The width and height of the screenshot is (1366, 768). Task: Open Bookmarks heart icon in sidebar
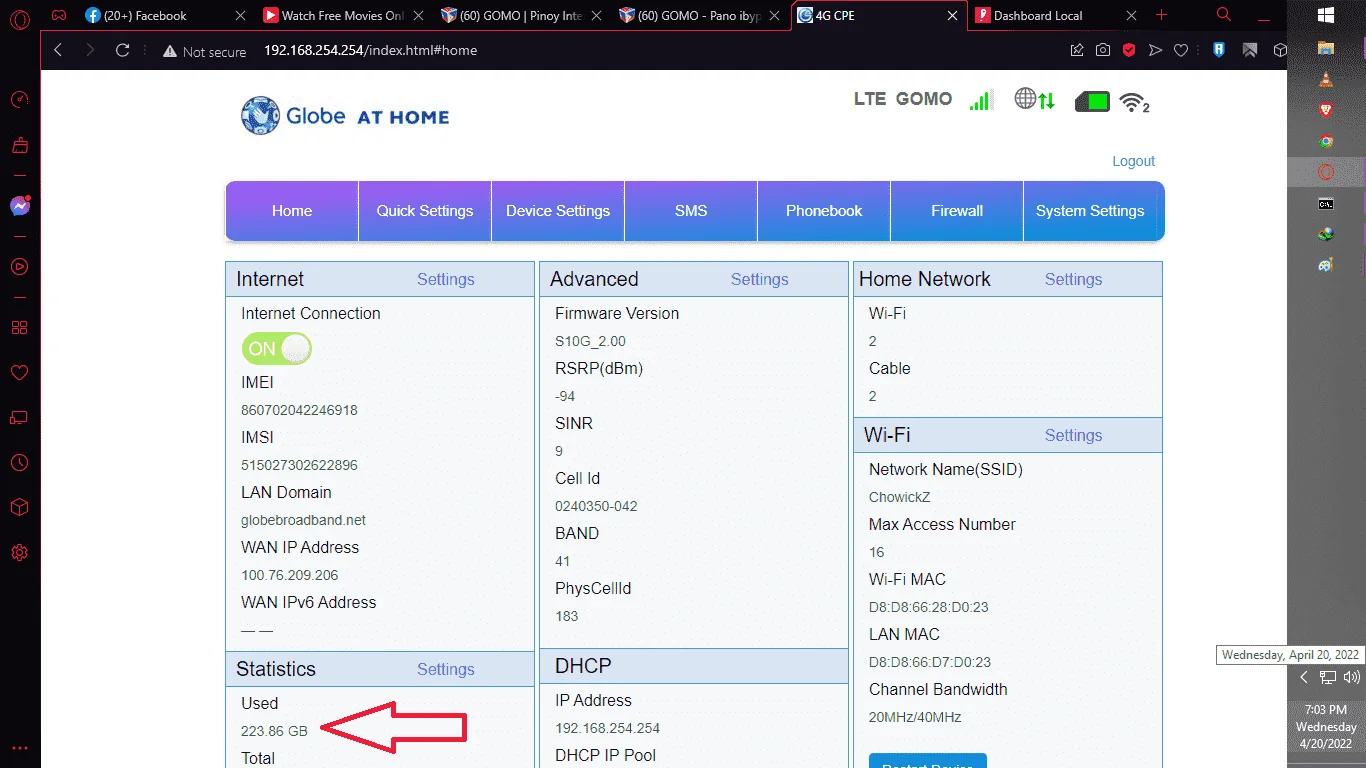click(x=19, y=373)
